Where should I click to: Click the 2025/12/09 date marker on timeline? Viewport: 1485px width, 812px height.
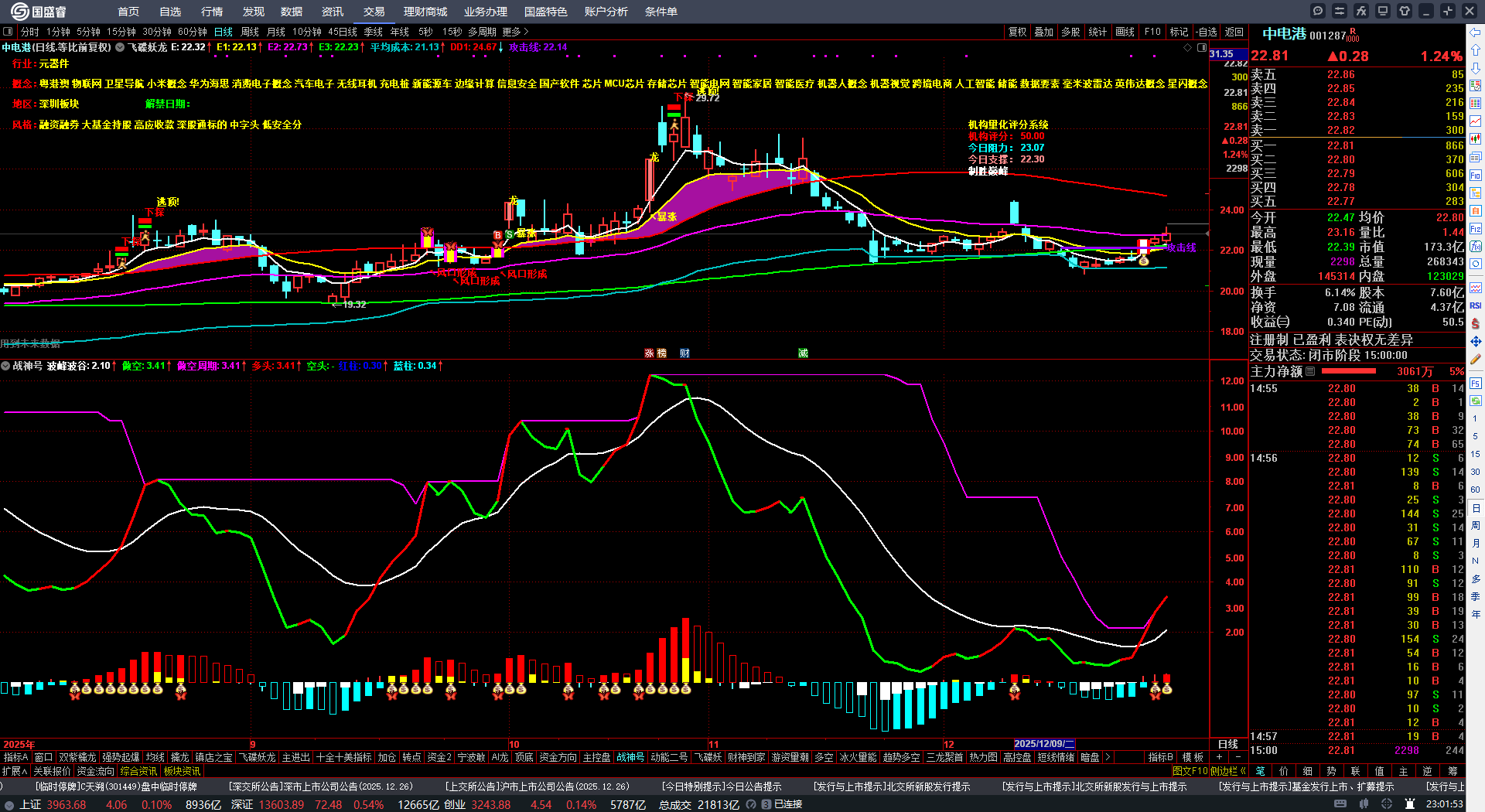point(1044,744)
